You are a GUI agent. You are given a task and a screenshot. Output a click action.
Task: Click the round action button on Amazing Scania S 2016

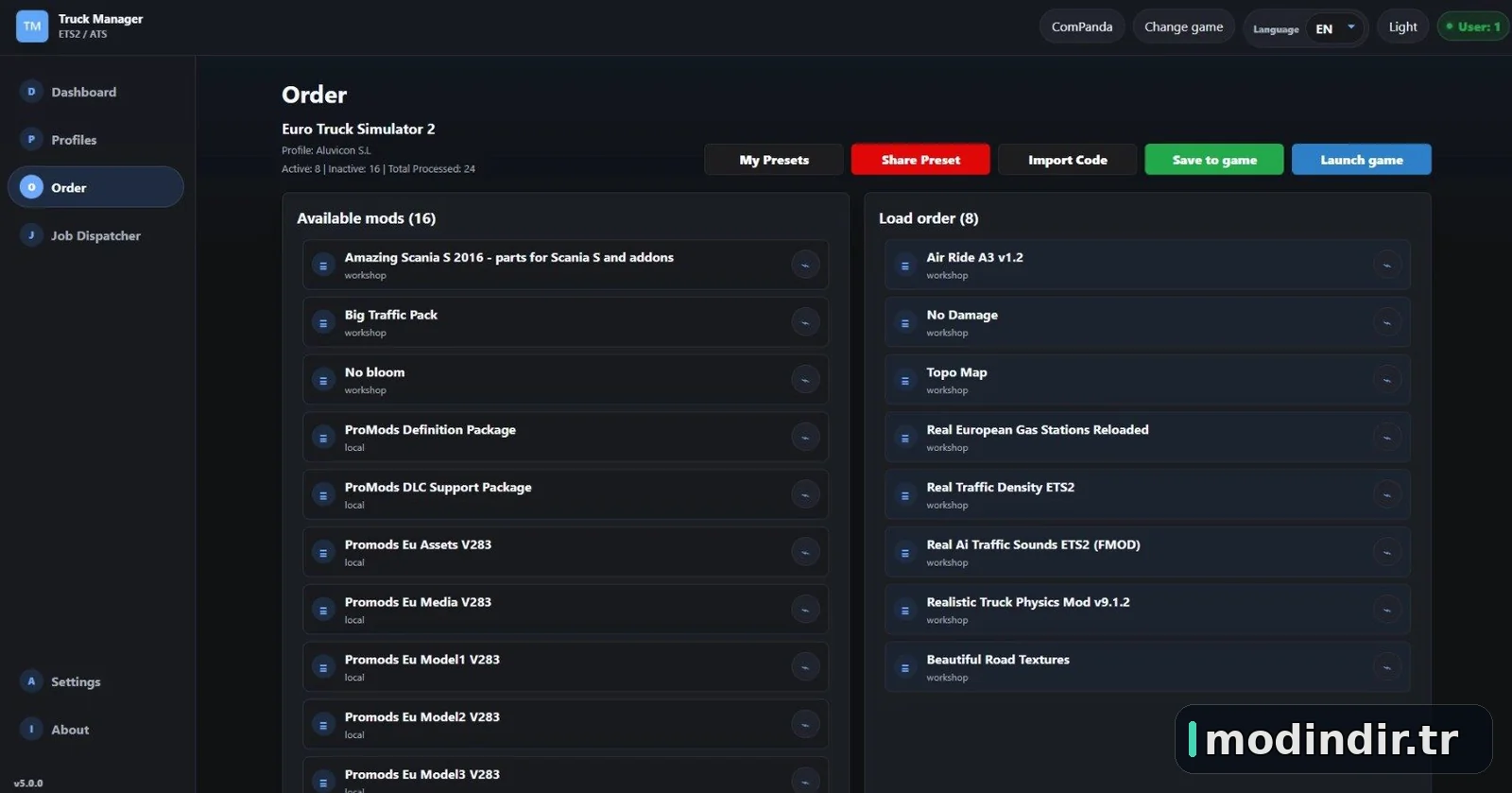[x=805, y=266]
